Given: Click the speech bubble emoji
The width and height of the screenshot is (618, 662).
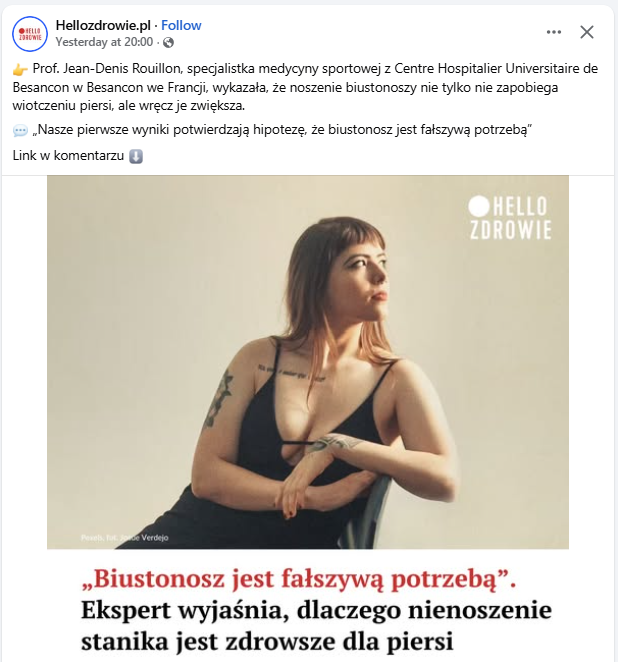Looking at the screenshot, I should point(20,130).
